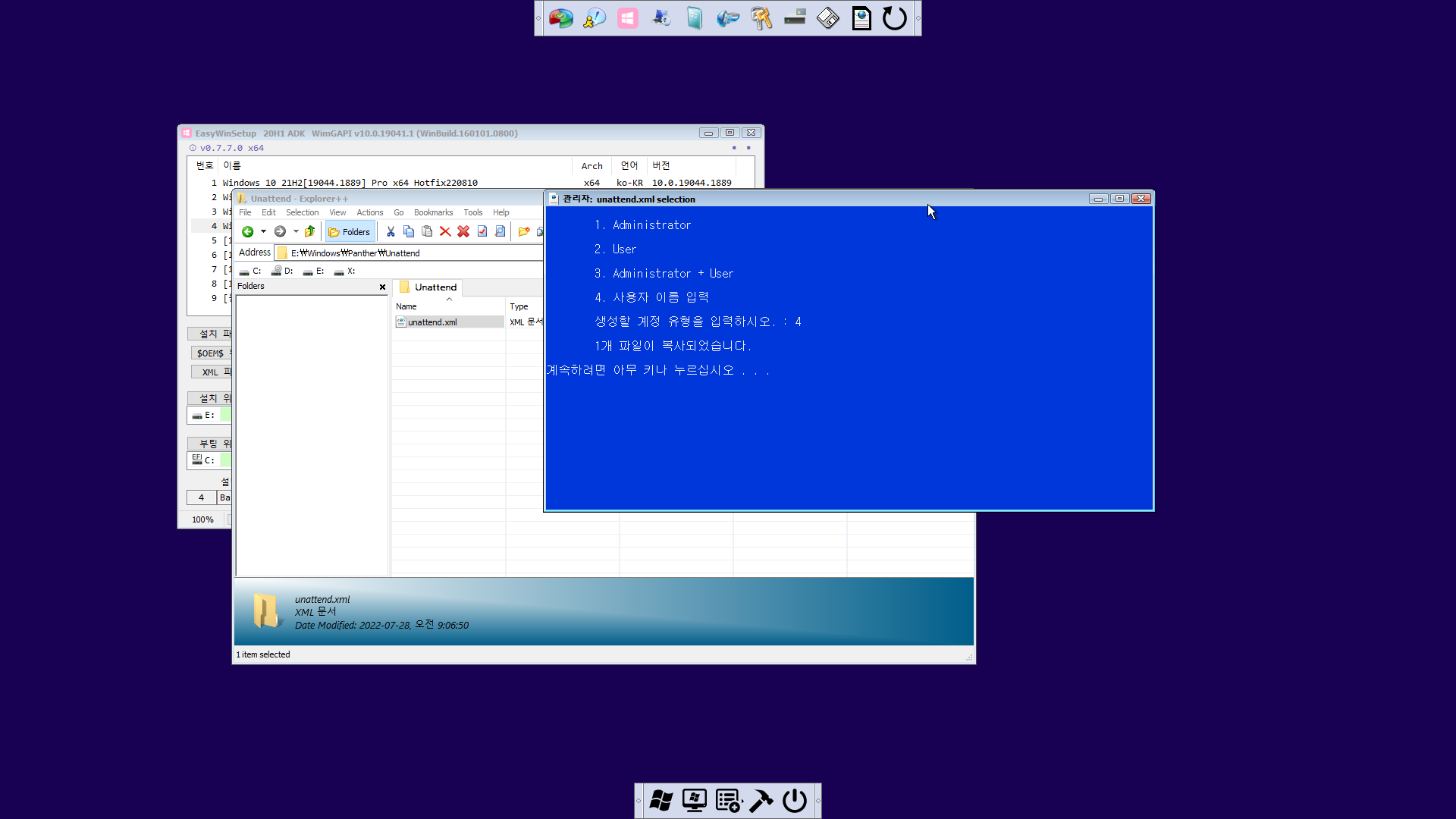Open the back history dropdown arrow

[x=263, y=232]
